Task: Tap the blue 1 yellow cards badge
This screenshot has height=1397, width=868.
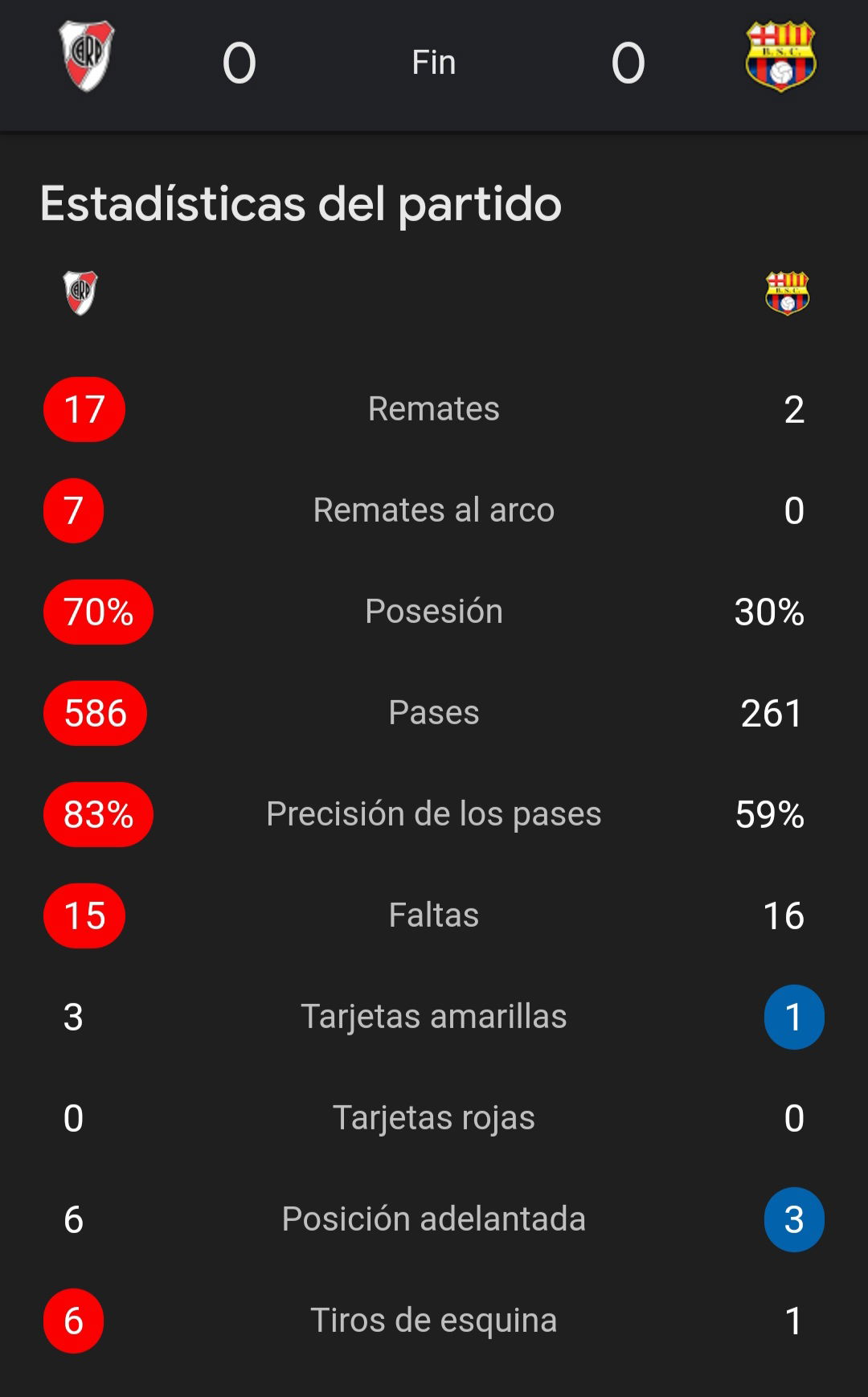Action: (x=794, y=1017)
